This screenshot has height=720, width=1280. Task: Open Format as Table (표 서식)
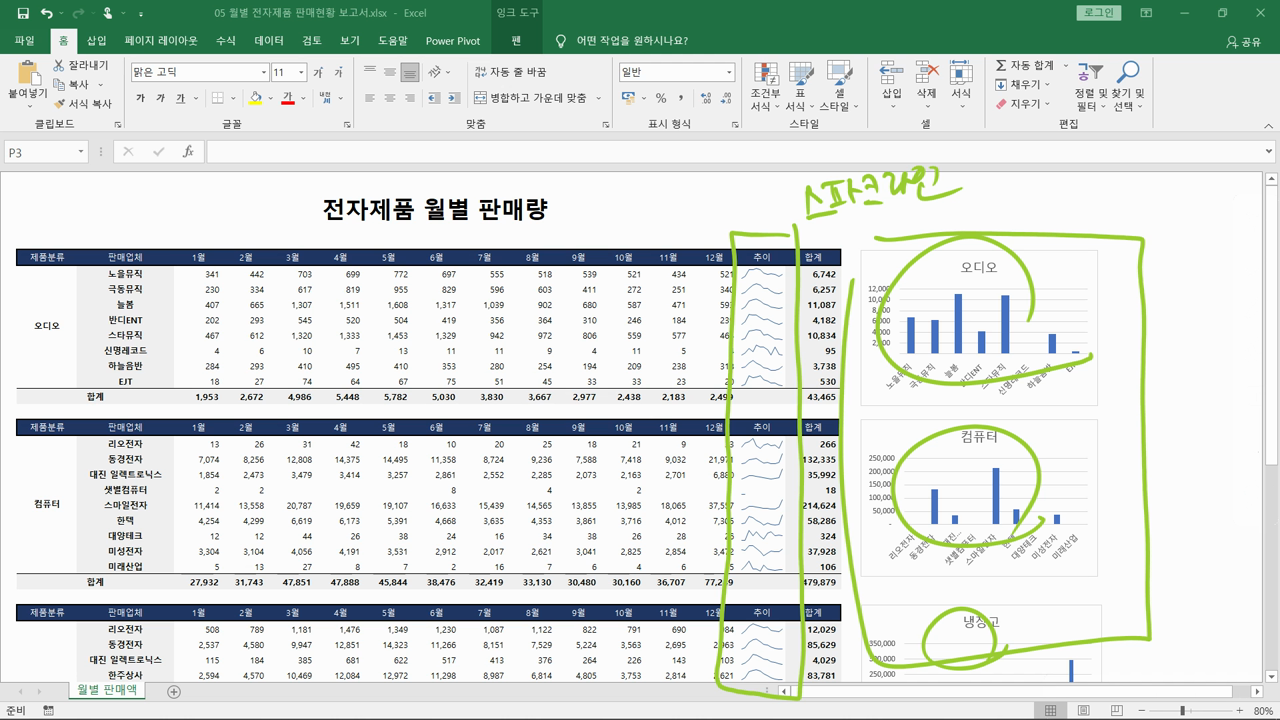[799, 87]
